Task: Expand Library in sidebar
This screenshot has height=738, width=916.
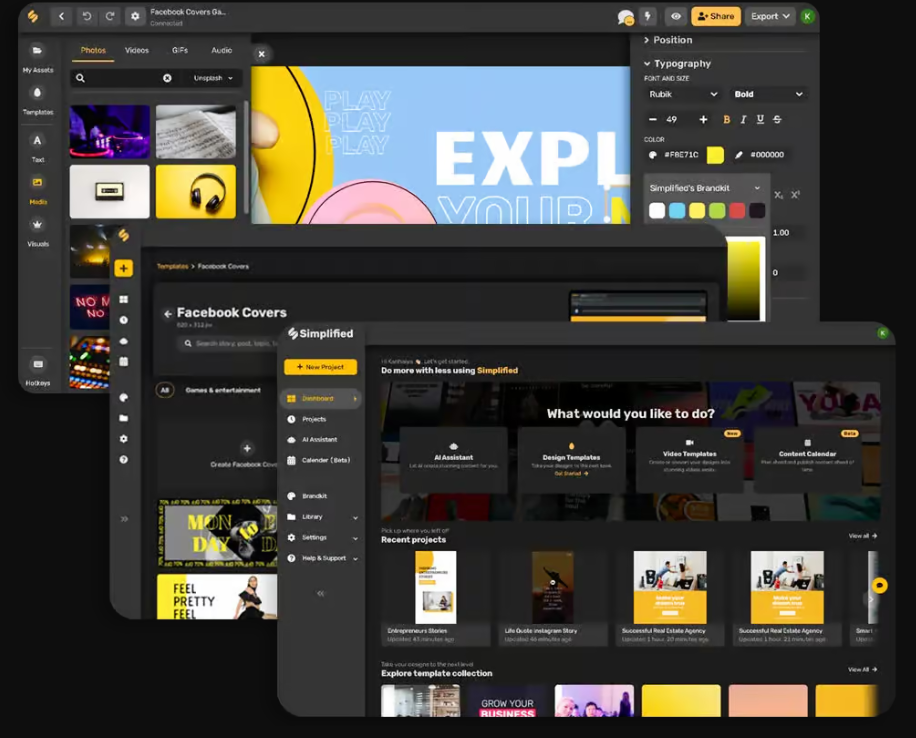Action: point(321,517)
